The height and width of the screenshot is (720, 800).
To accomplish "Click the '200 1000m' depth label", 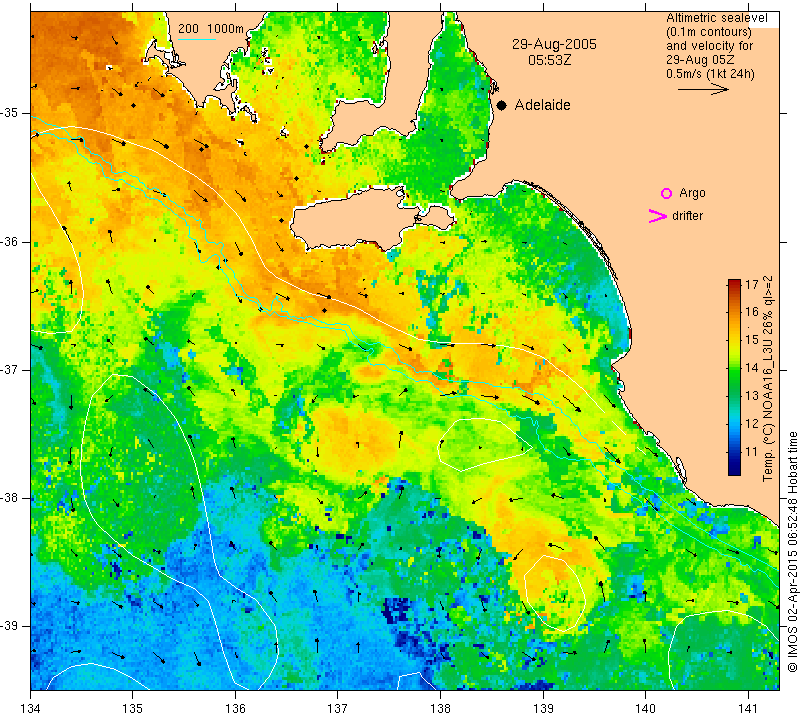I will (211, 29).
